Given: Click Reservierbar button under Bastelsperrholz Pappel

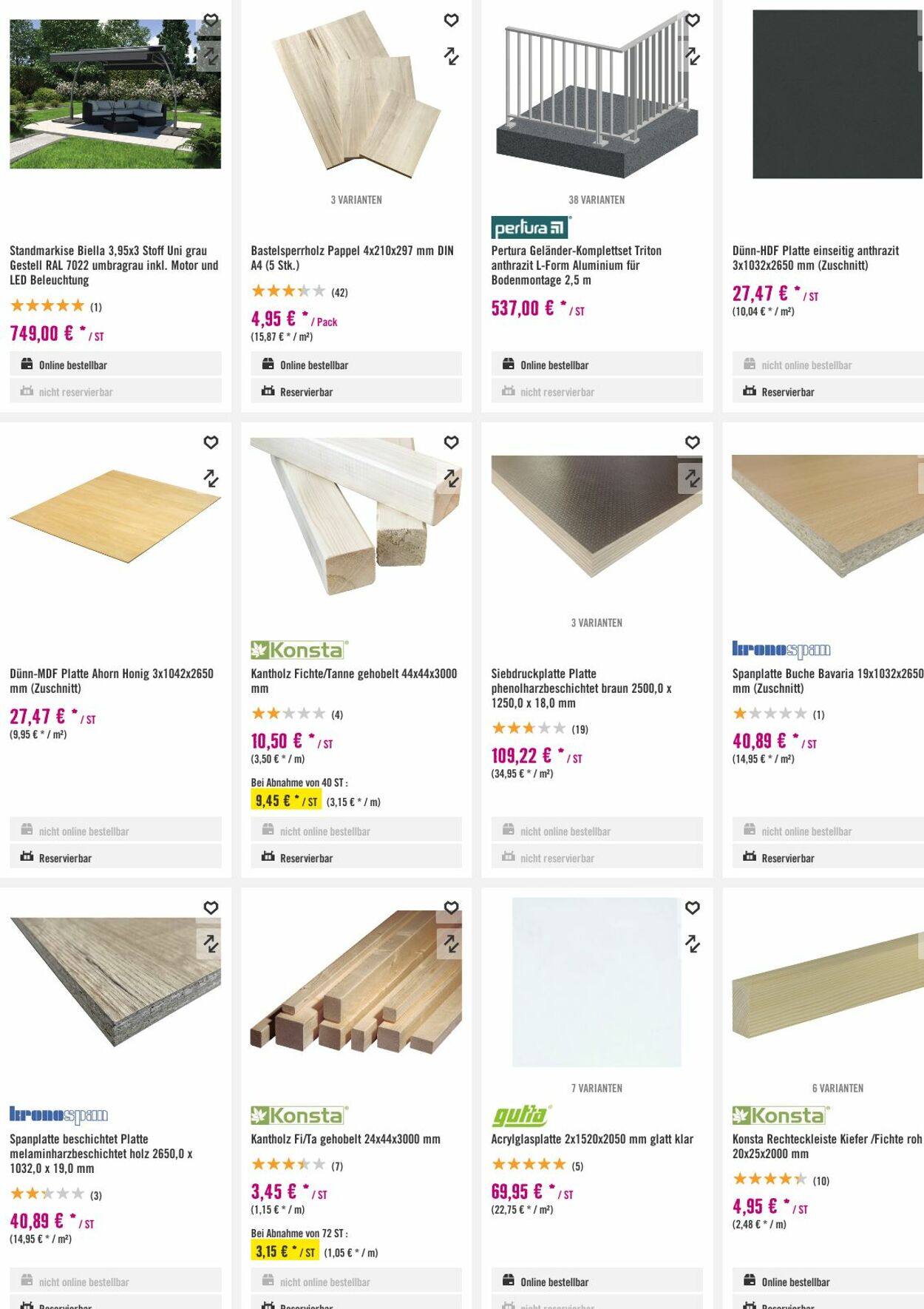Looking at the screenshot, I should pyautogui.click(x=356, y=392).
